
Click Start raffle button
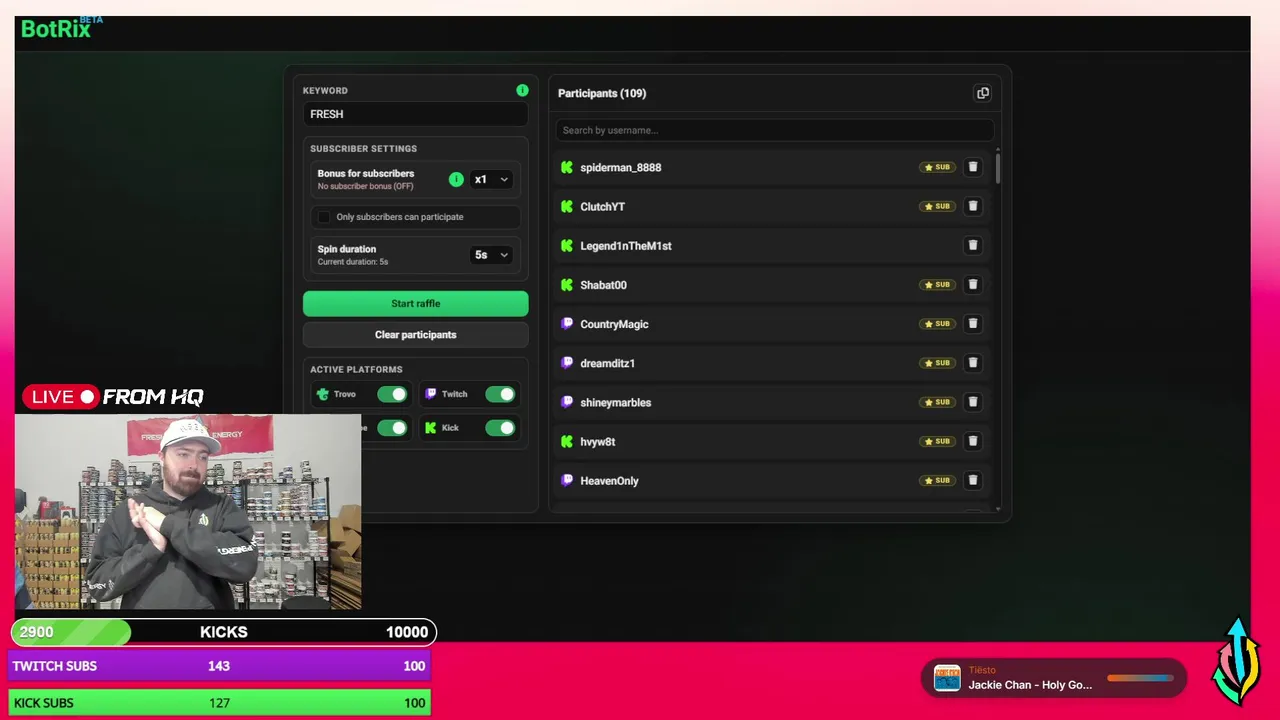(415, 303)
